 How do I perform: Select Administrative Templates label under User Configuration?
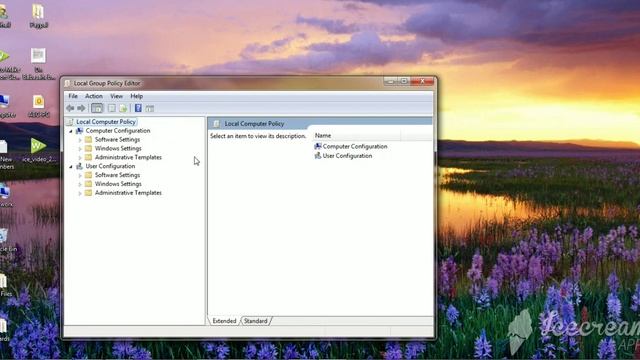[x=128, y=193]
